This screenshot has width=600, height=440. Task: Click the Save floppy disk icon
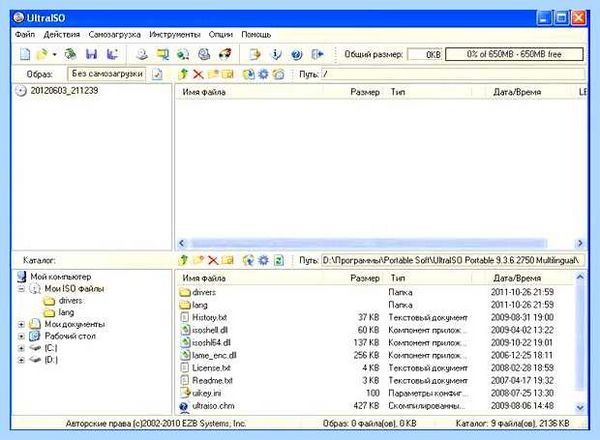pos(91,54)
